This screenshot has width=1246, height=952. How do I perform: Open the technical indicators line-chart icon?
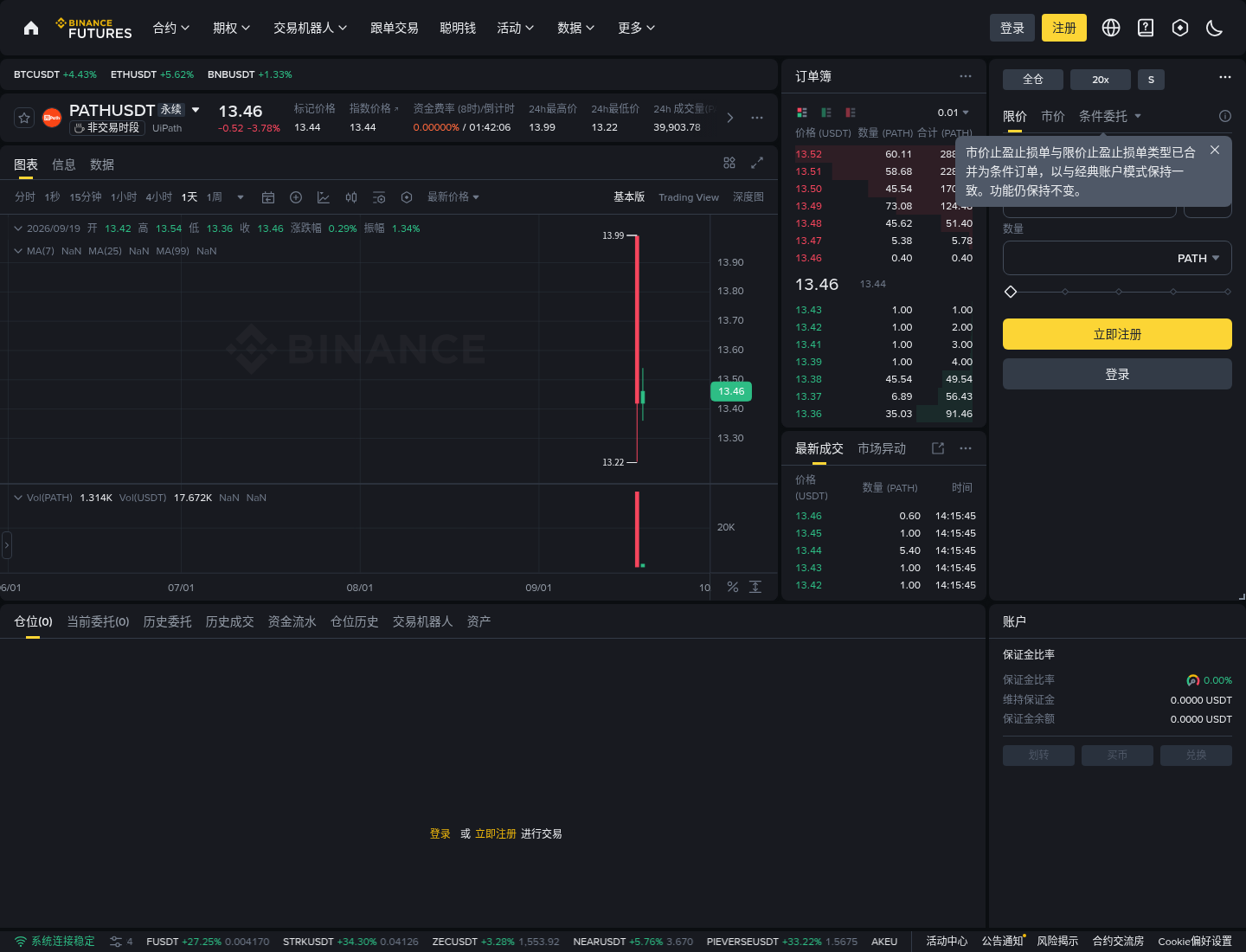tap(324, 197)
